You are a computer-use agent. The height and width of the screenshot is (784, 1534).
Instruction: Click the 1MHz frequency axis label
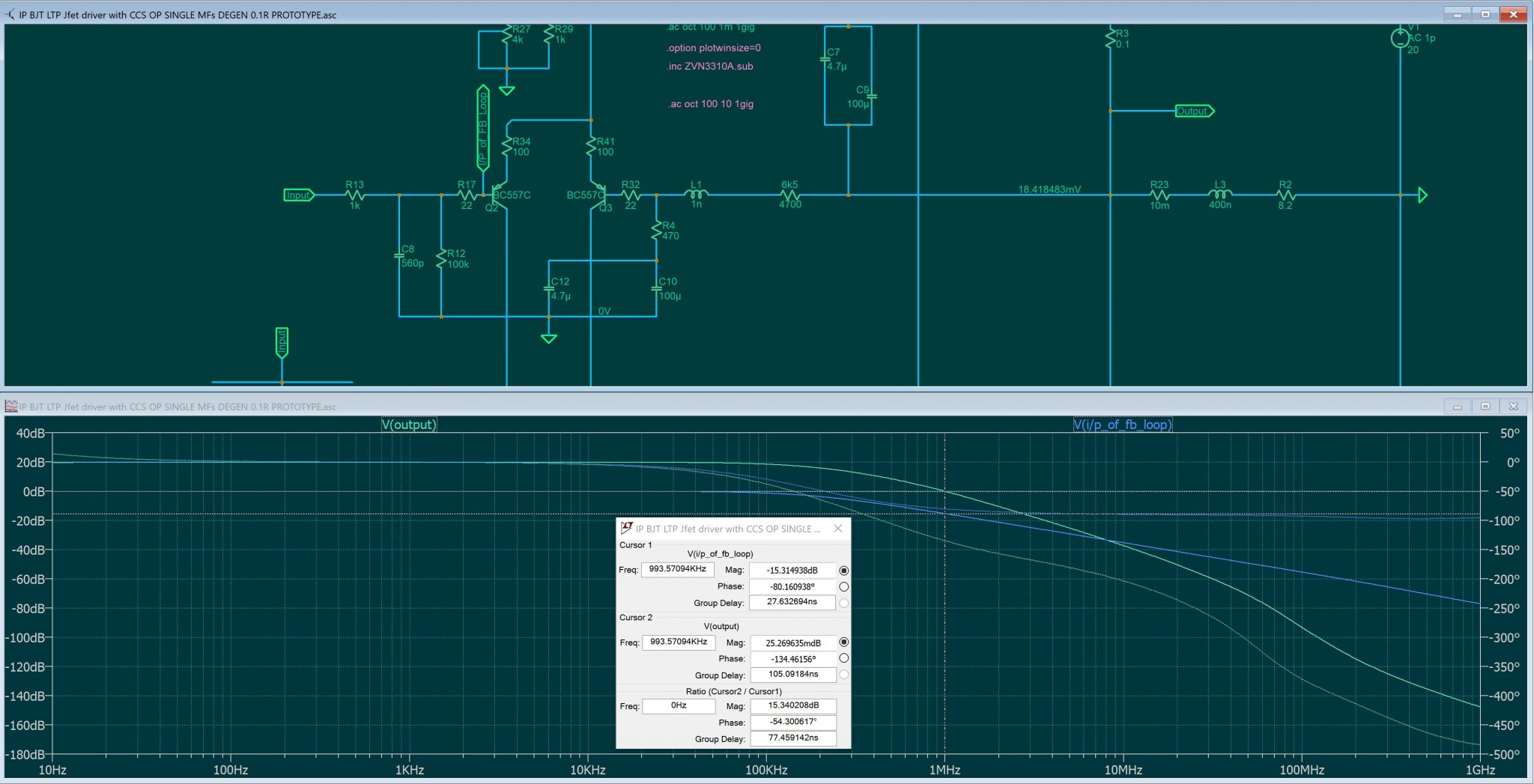[x=945, y=770]
